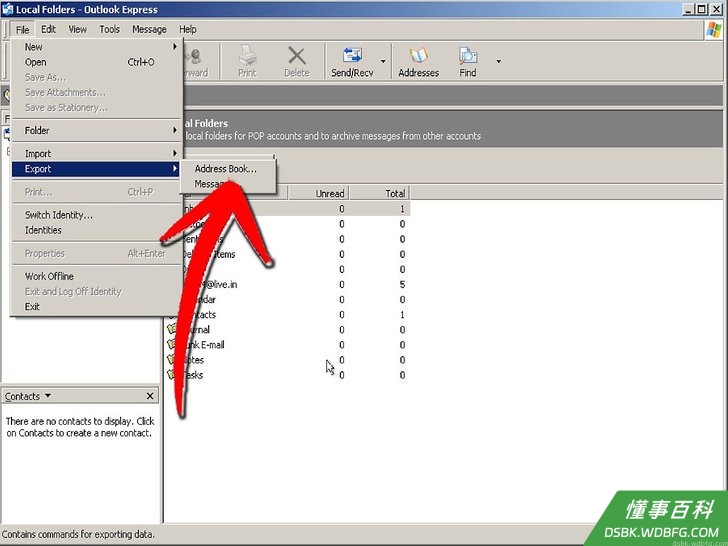The height and width of the screenshot is (546, 728).
Task: Open the Help menu
Action: 188,29
